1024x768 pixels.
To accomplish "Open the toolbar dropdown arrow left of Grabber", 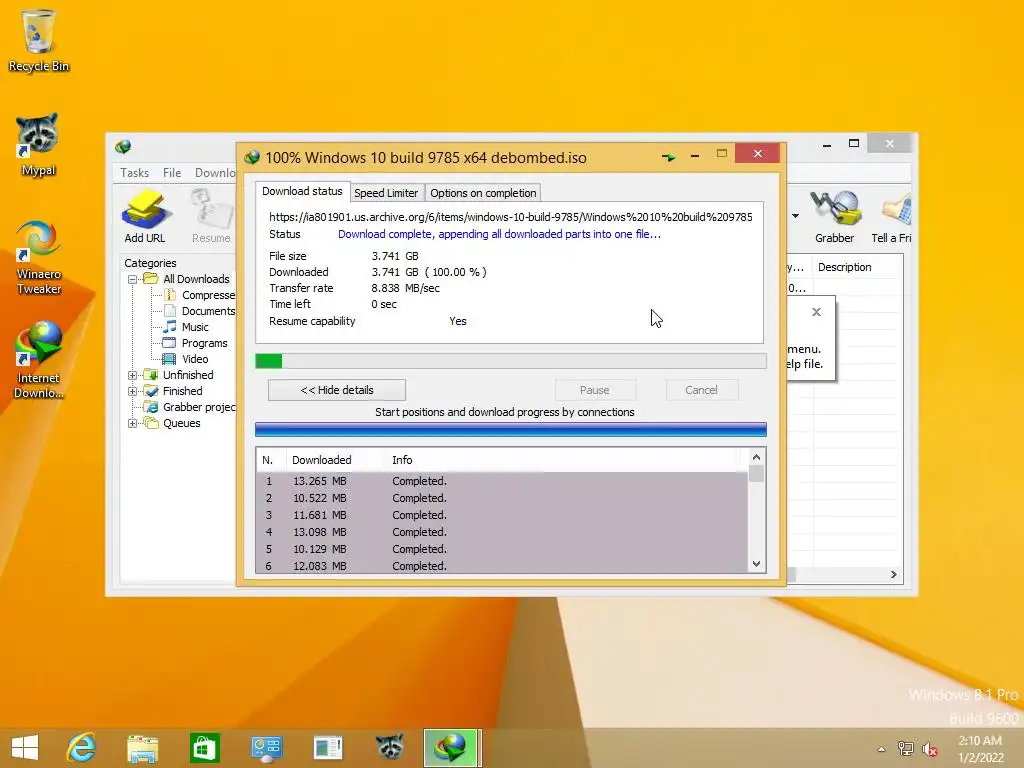I will coord(795,216).
